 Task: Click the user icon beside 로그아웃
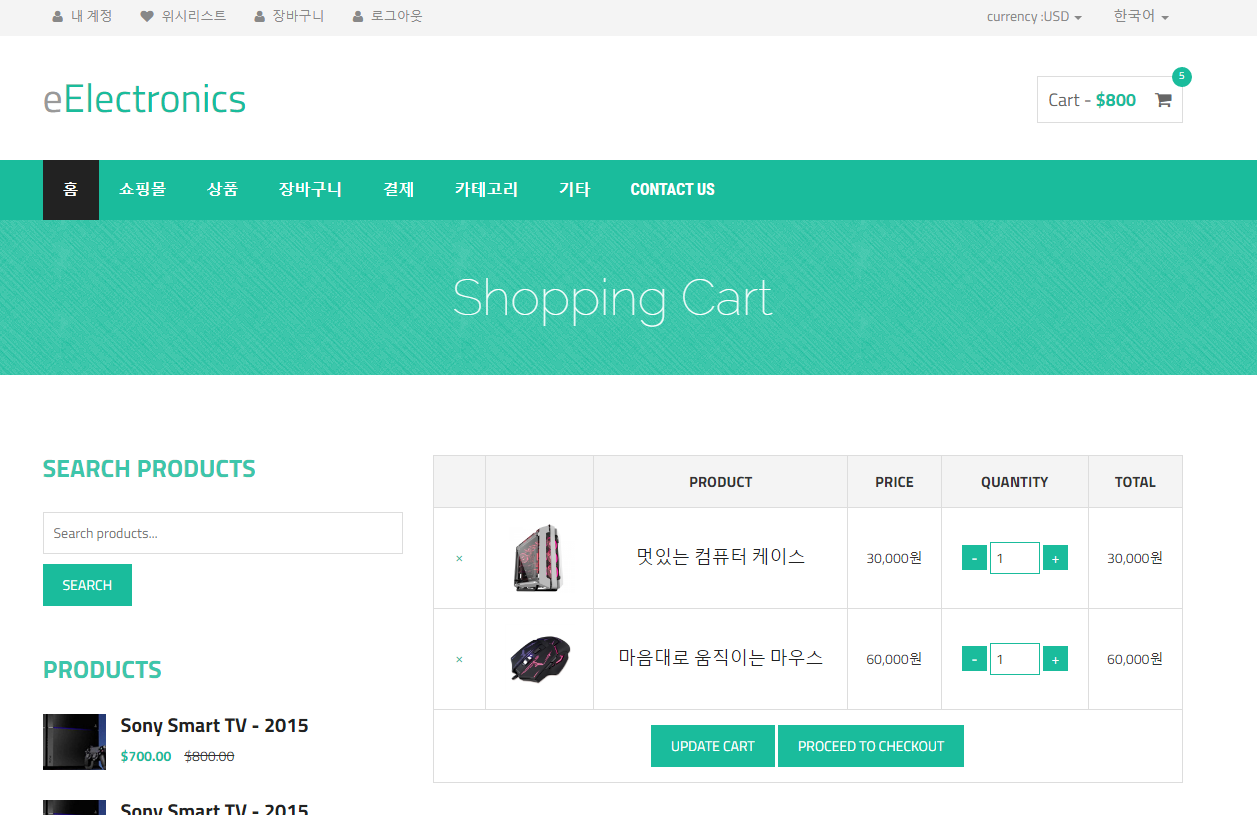click(x=358, y=17)
